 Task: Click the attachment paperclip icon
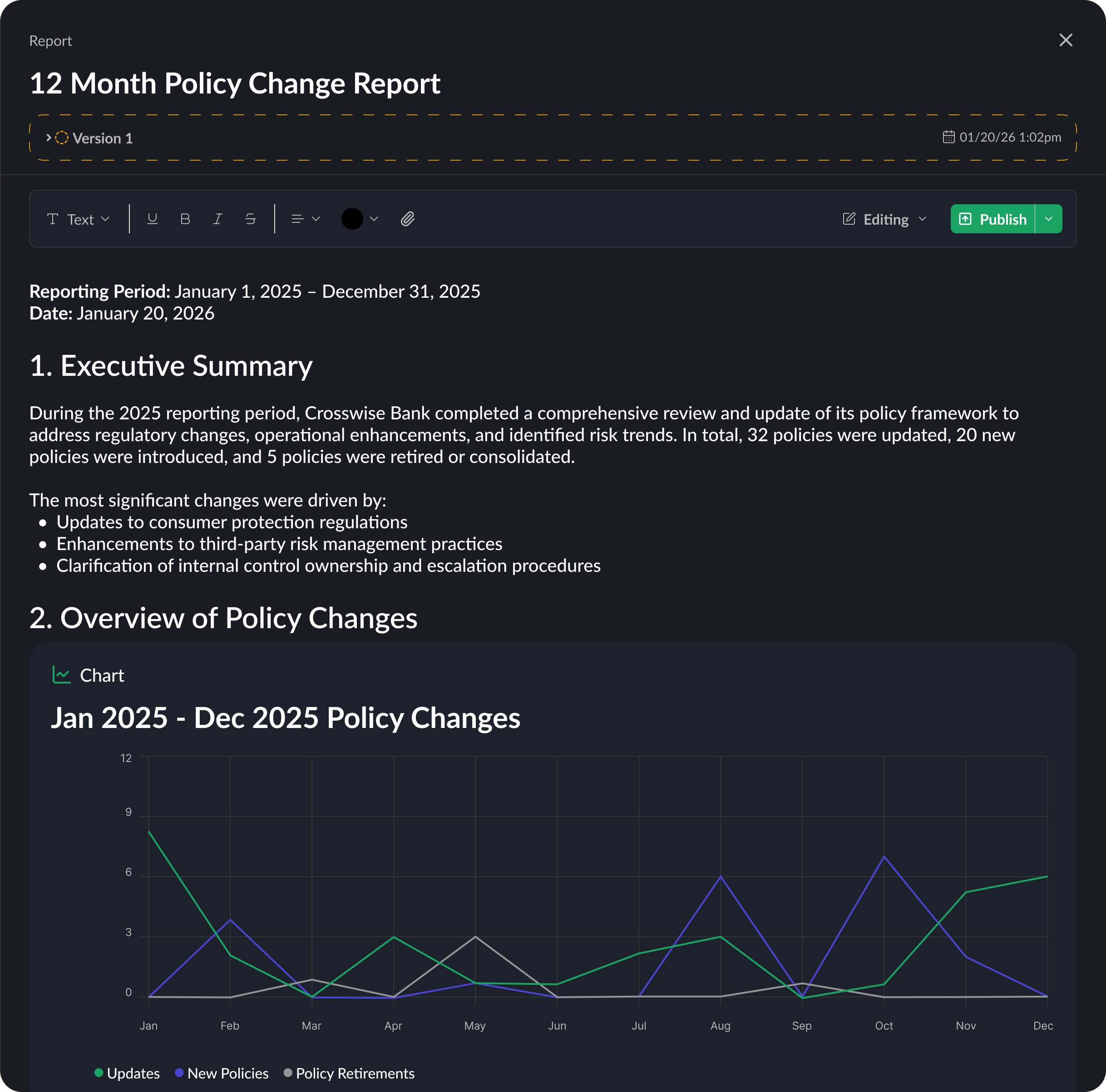(408, 219)
